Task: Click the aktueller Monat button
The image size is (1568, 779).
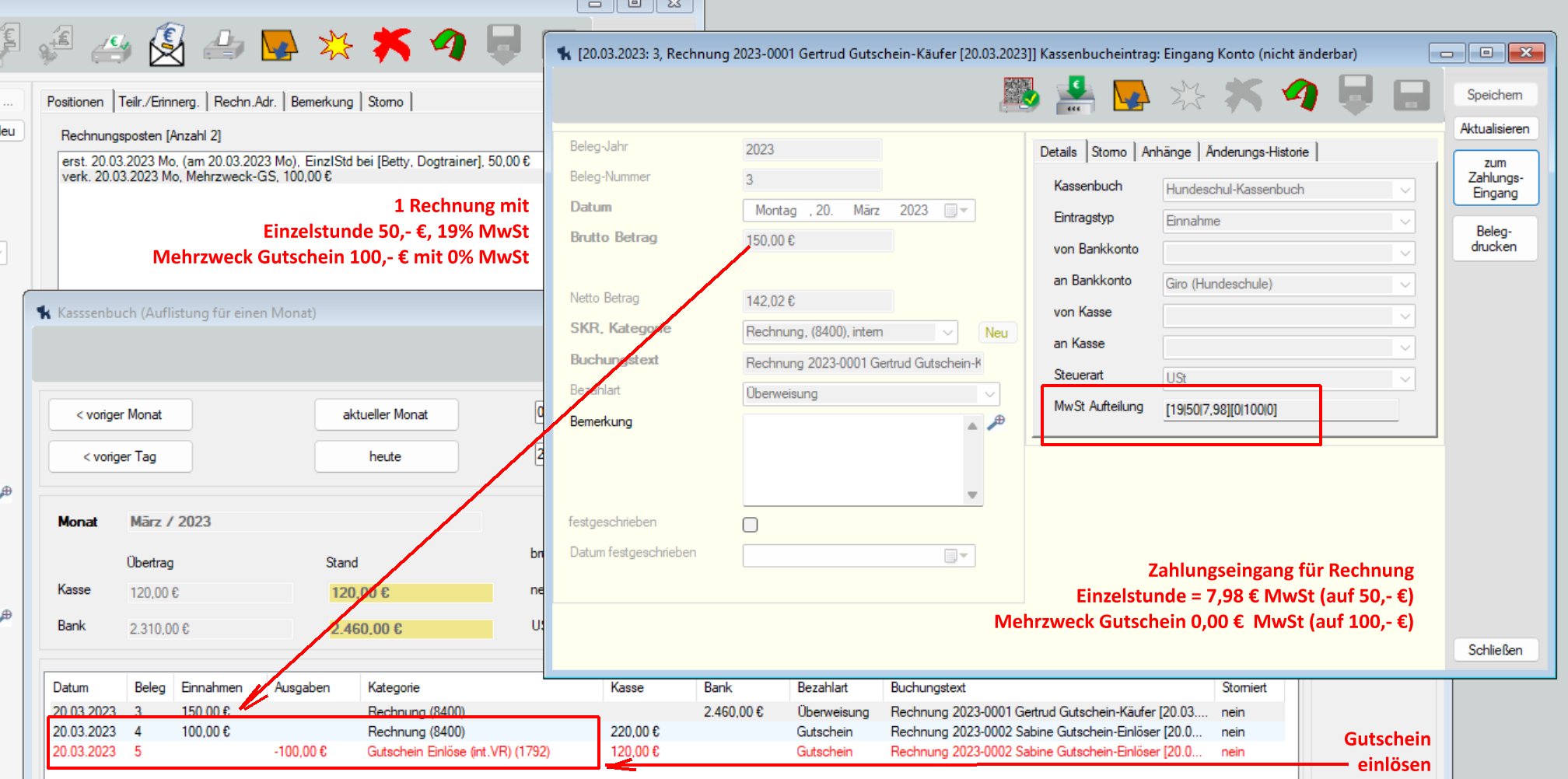Action: pos(386,414)
